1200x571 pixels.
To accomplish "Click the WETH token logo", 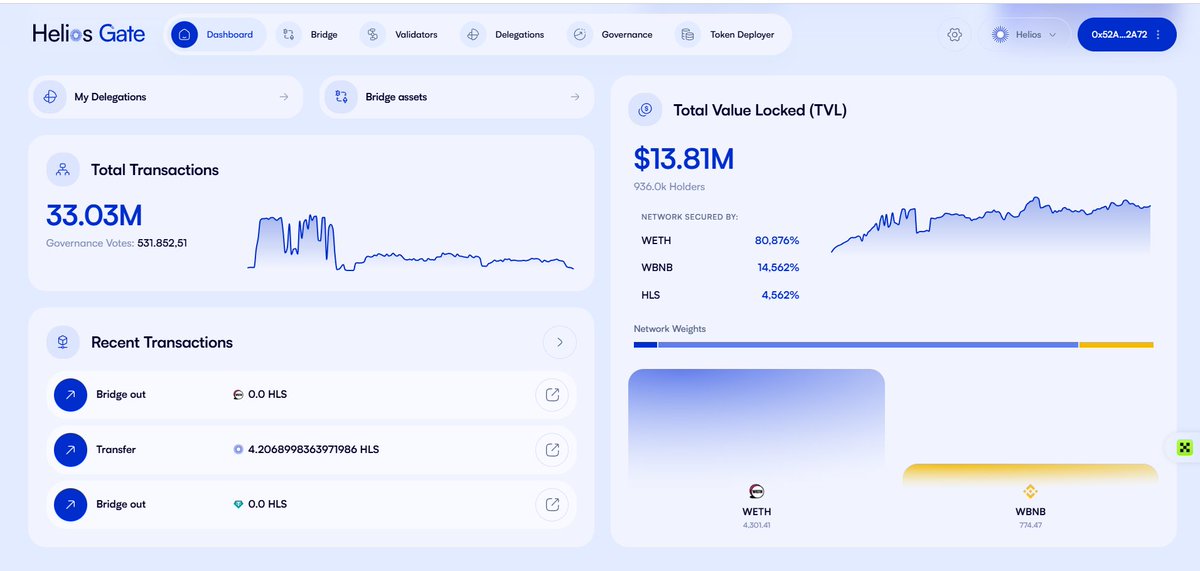I will [x=756, y=491].
